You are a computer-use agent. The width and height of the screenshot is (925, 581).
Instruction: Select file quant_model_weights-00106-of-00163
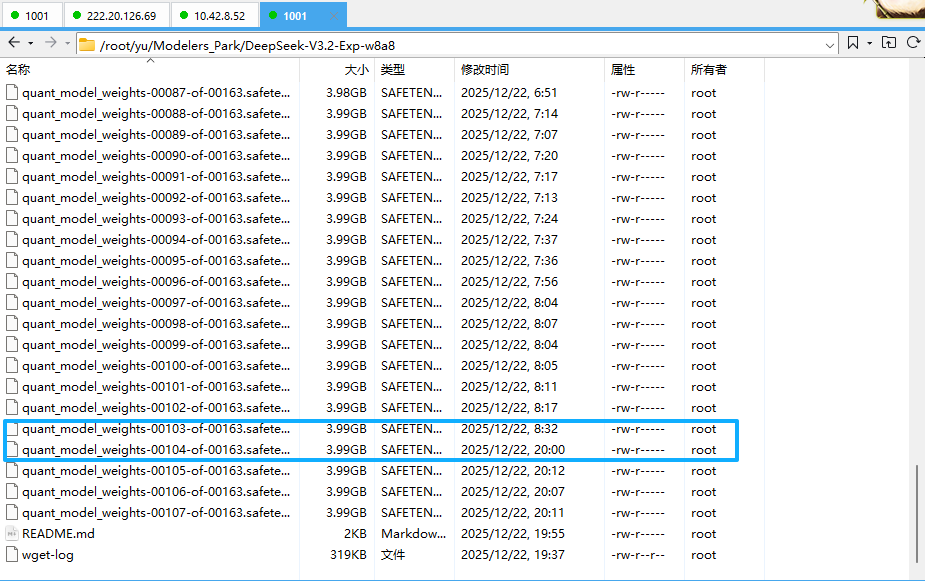tap(156, 492)
